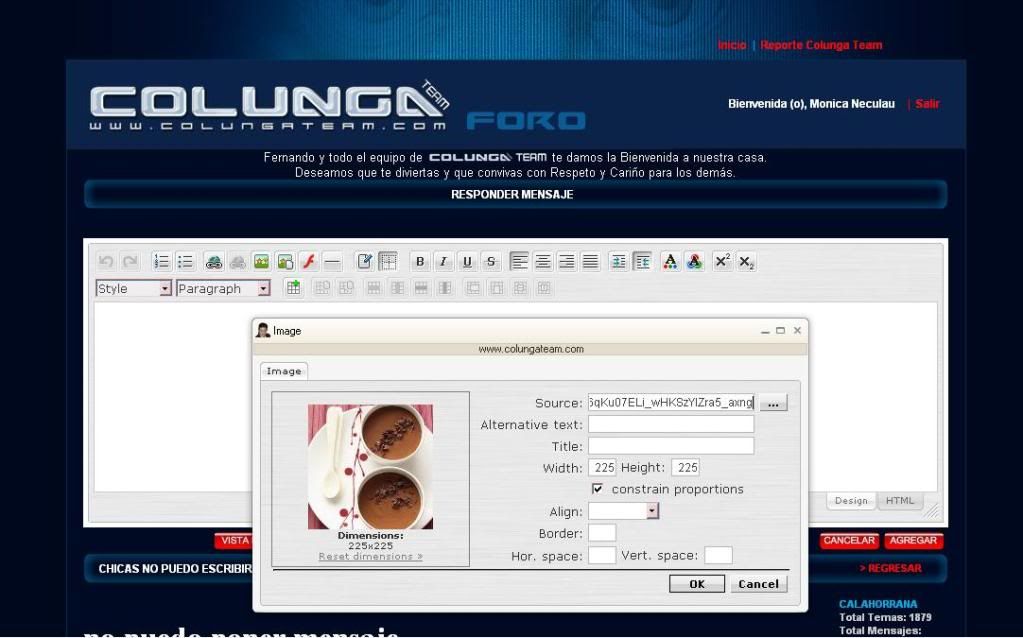Click the insert link chain icon
This screenshot has width=1023, height=638.
click(213, 262)
